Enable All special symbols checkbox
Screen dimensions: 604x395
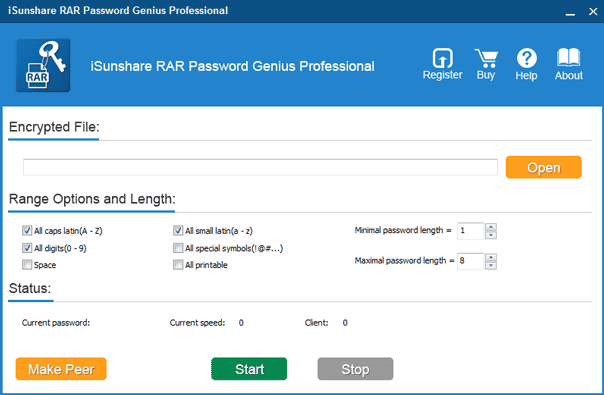pyautogui.click(x=178, y=248)
